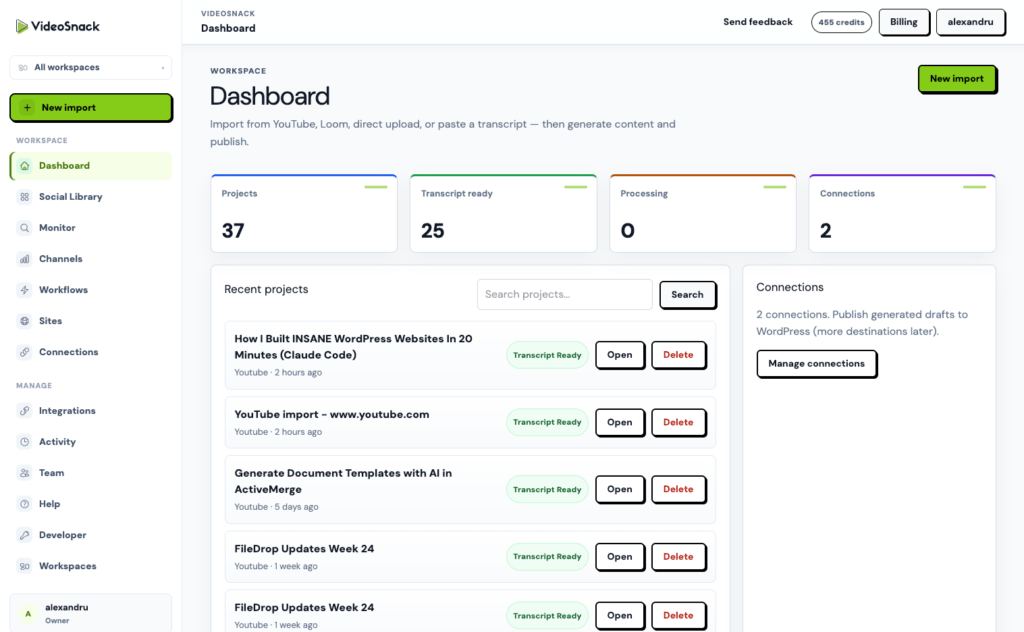Navigate to Sites in sidebar

[x=91, y=321]
